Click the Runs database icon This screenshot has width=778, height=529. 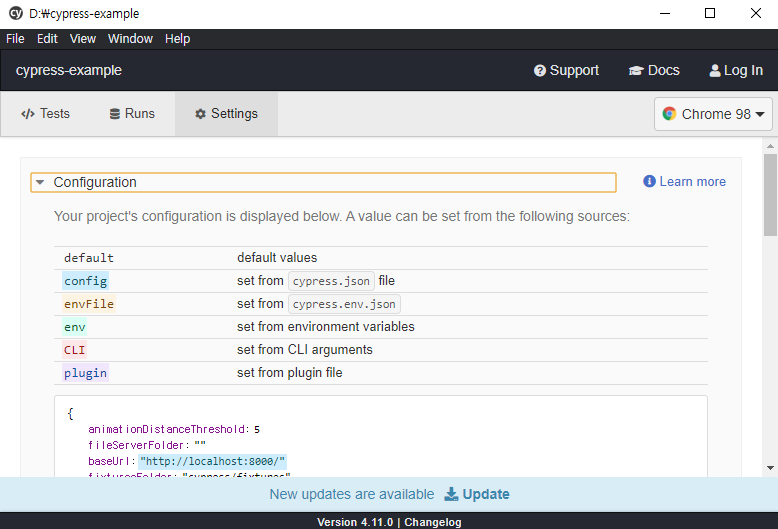click(115, 114)
